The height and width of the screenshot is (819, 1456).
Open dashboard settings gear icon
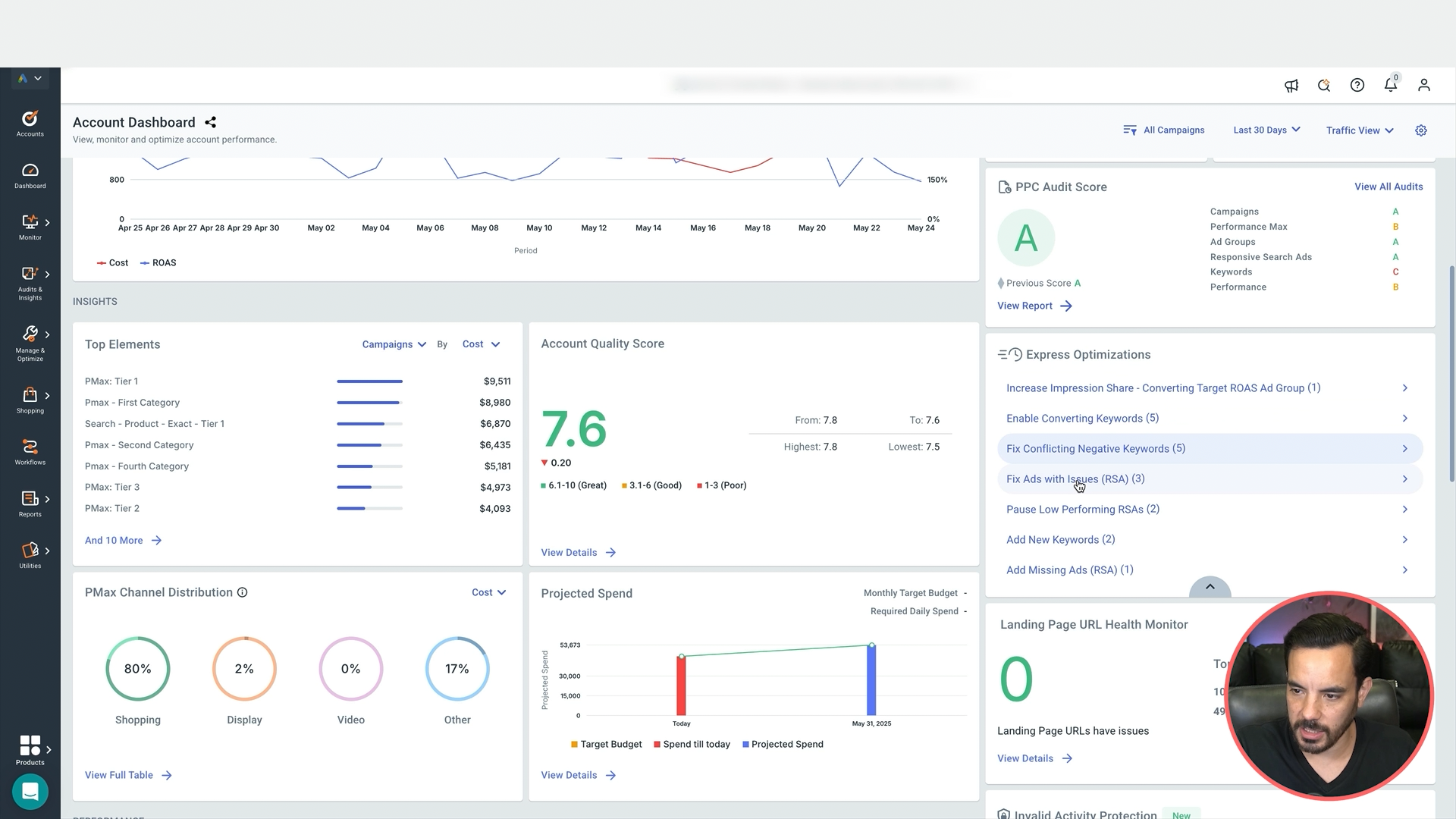point(1421,130)
